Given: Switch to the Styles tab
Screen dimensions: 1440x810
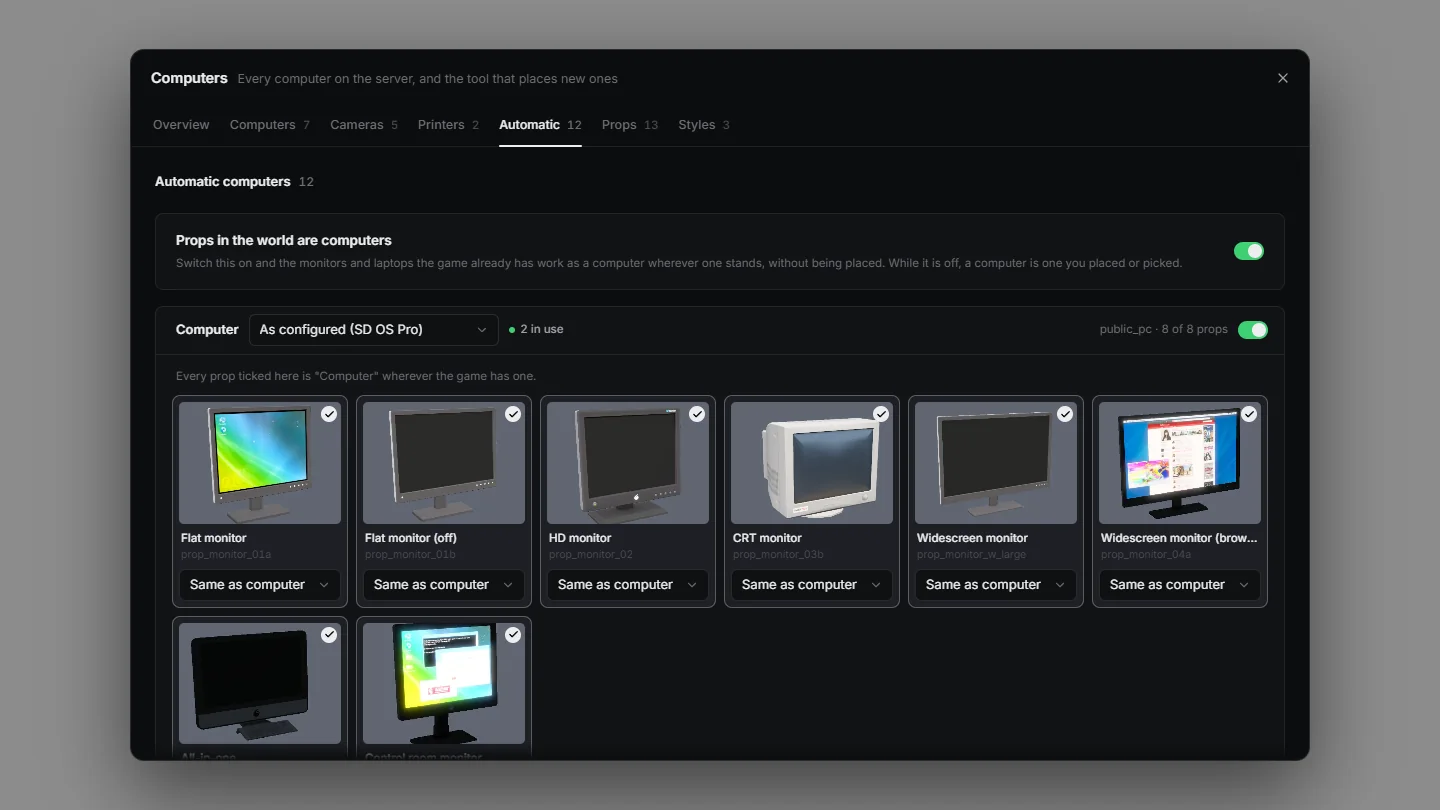Looking at the screenshot, I should [x=704, y=125].
